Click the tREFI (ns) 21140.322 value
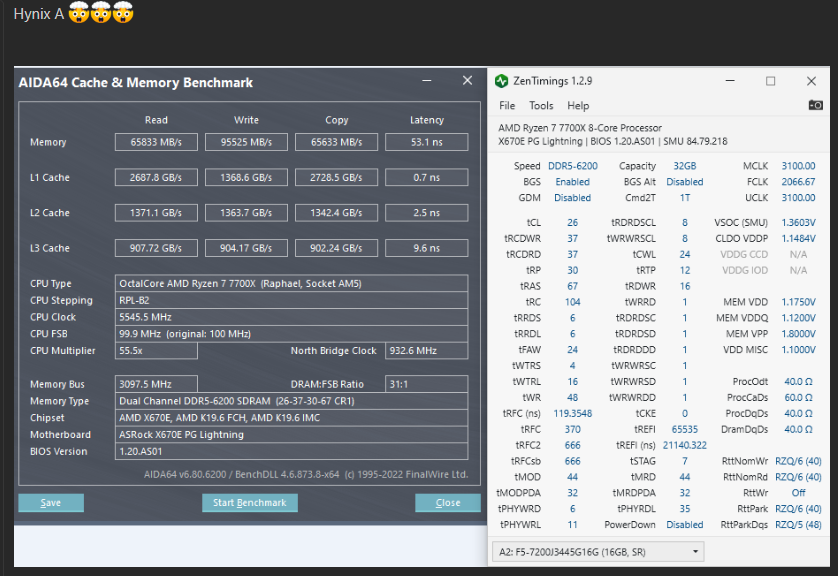 click(x=685, y=445)
